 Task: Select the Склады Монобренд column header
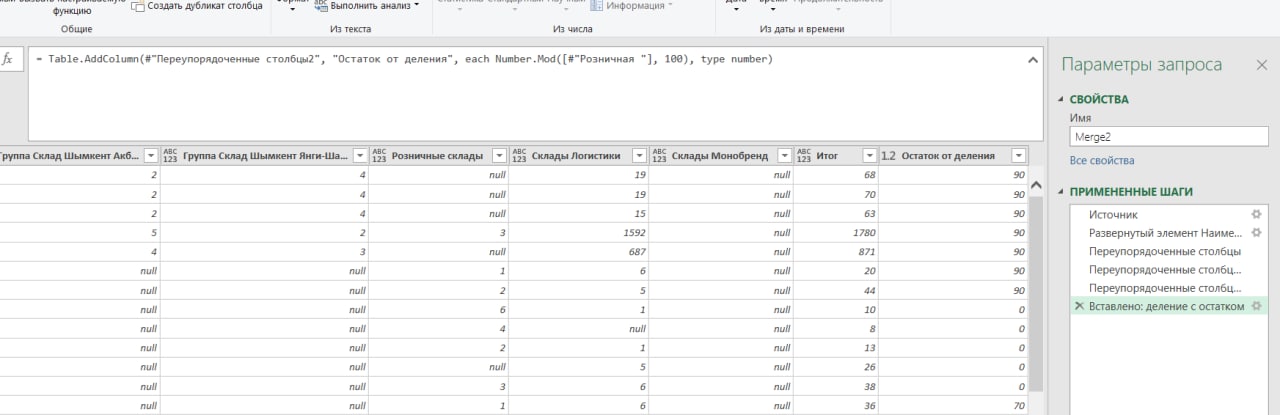coord(719,156)
